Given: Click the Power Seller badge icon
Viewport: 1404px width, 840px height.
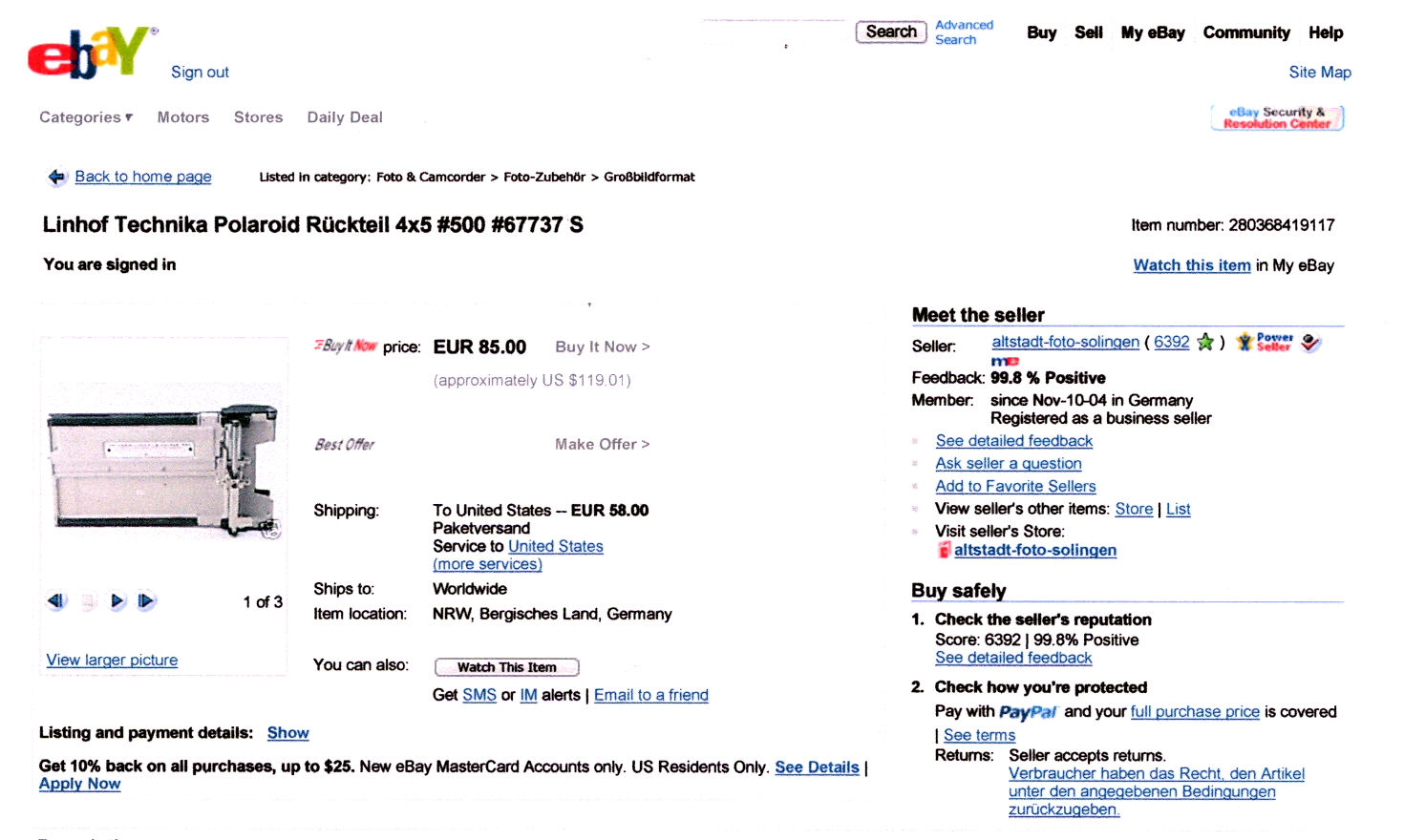Looking at the screenshot, I should pos(1265,342).
